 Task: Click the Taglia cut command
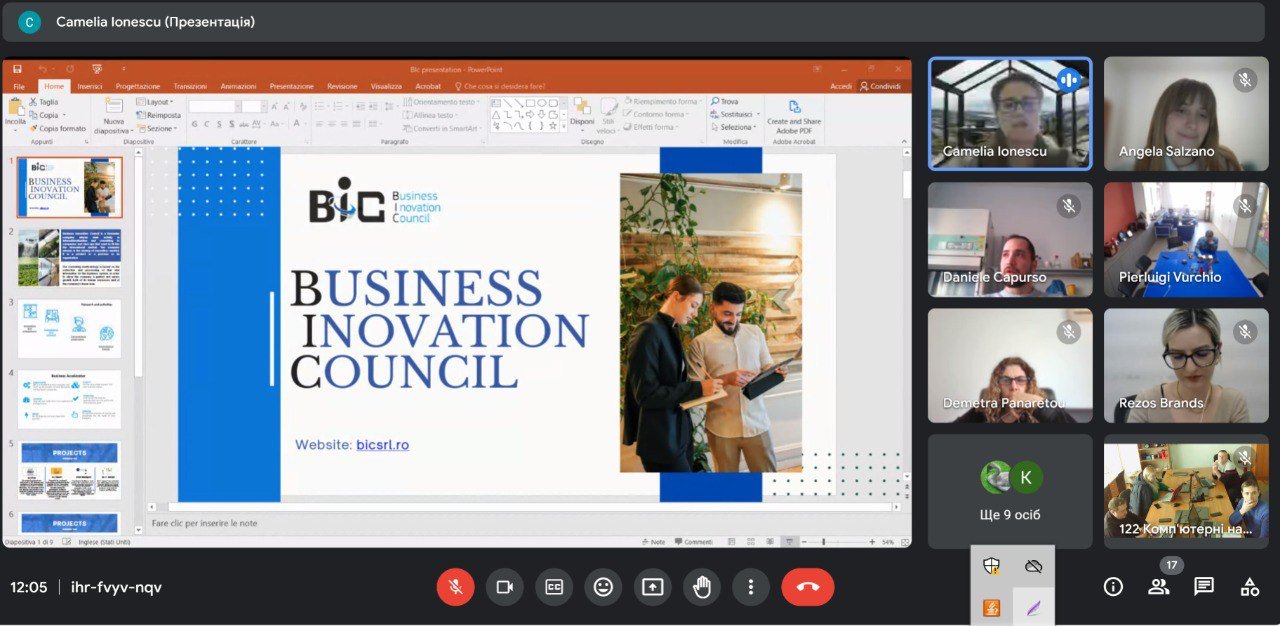click(x=44, y=102)
